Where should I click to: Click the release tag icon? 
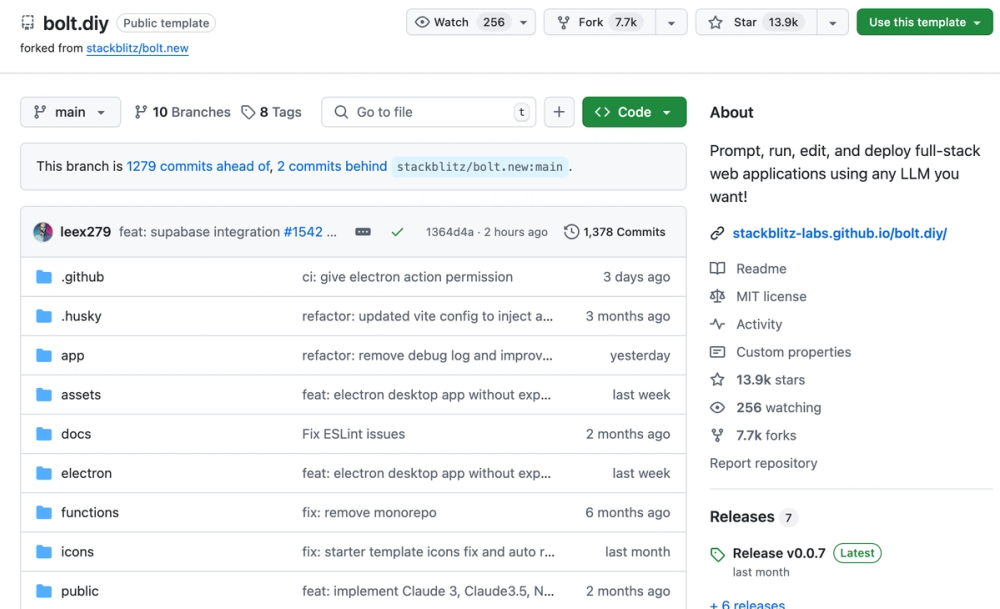(x=717, y=554)
